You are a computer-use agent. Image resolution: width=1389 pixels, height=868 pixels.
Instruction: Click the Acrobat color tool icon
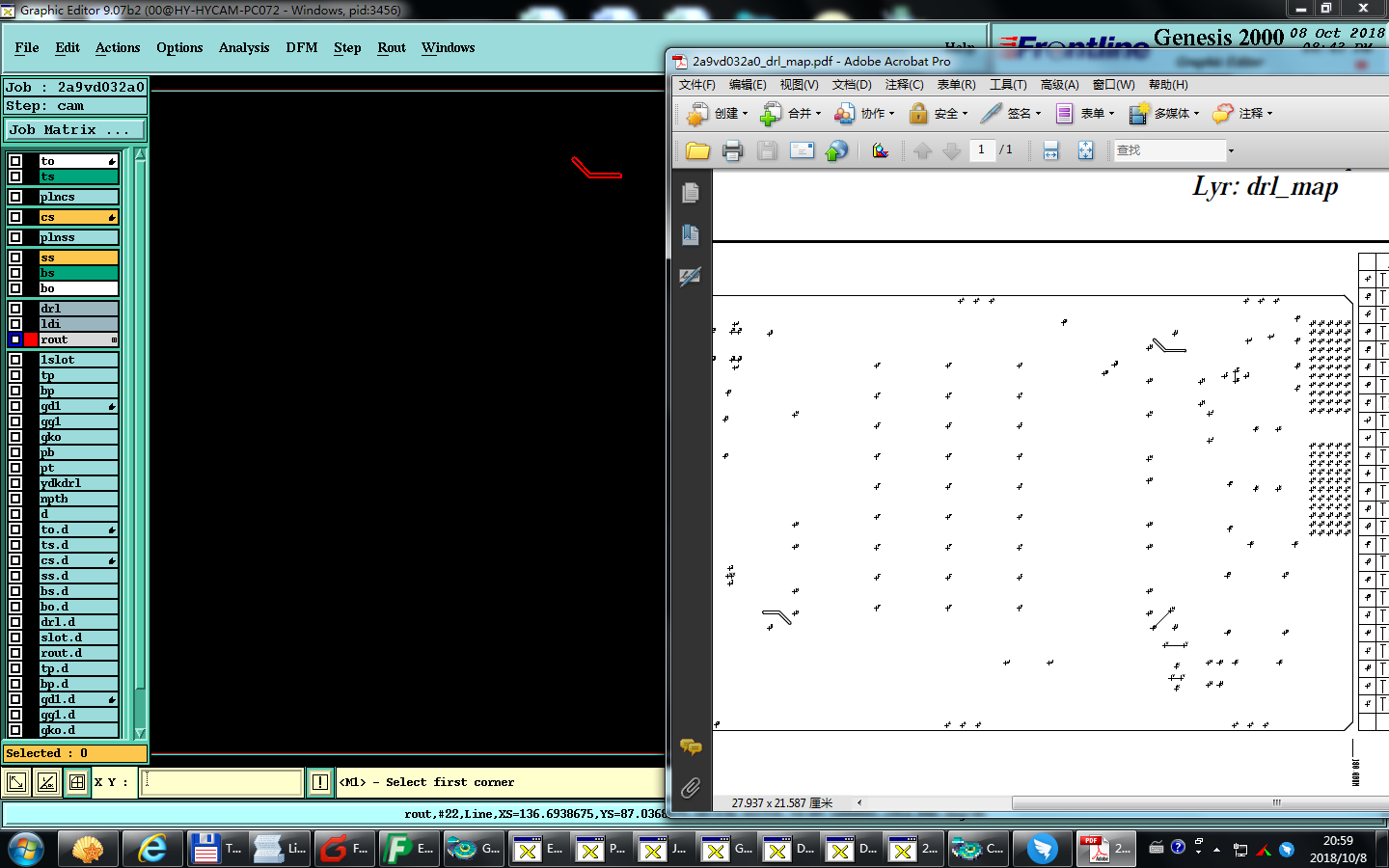pos(880,150)
